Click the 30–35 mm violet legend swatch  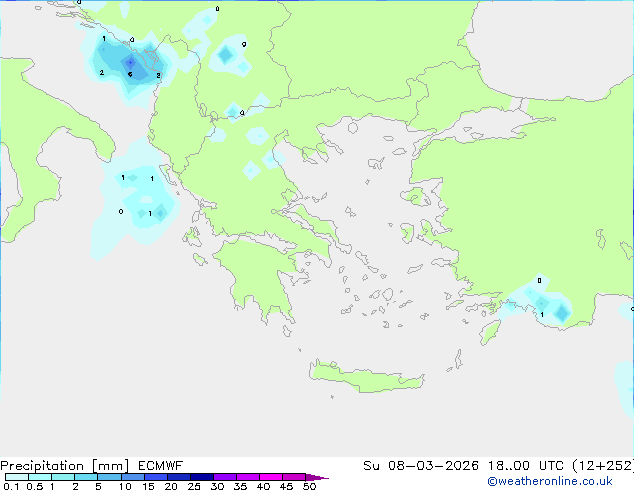pyautogui.click(x=225, y=477)
